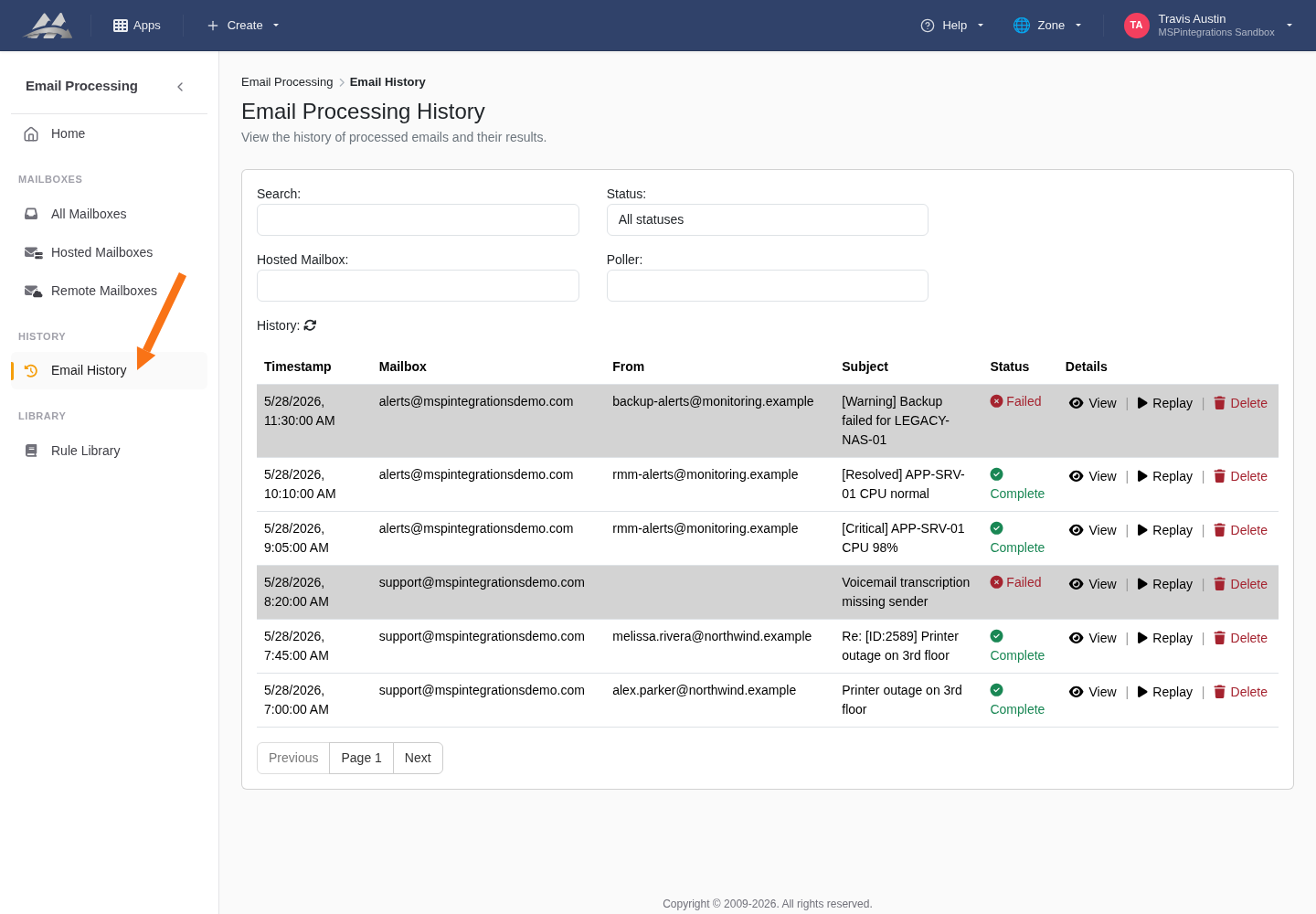
Task: Click the Failed status of the 8:20:00 AM row
Action: click(x=1015, y=582)
